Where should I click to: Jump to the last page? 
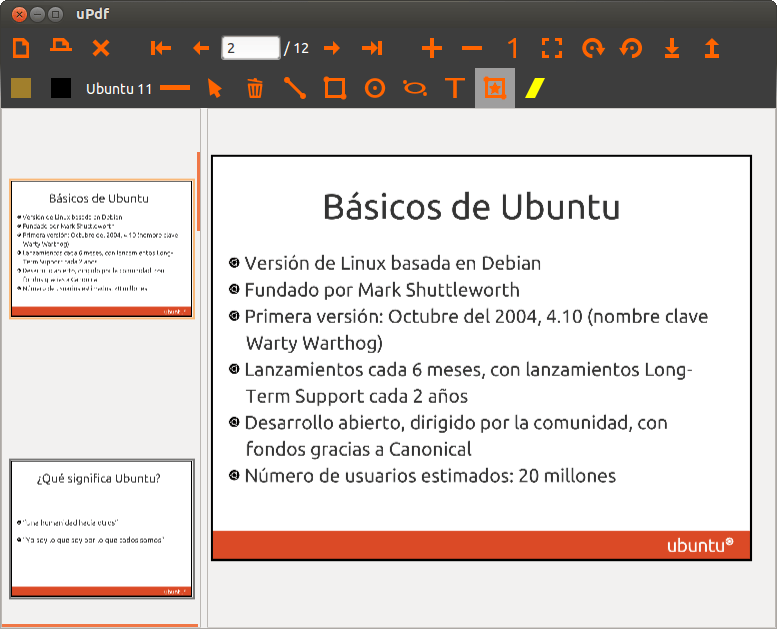pos(372,48)
